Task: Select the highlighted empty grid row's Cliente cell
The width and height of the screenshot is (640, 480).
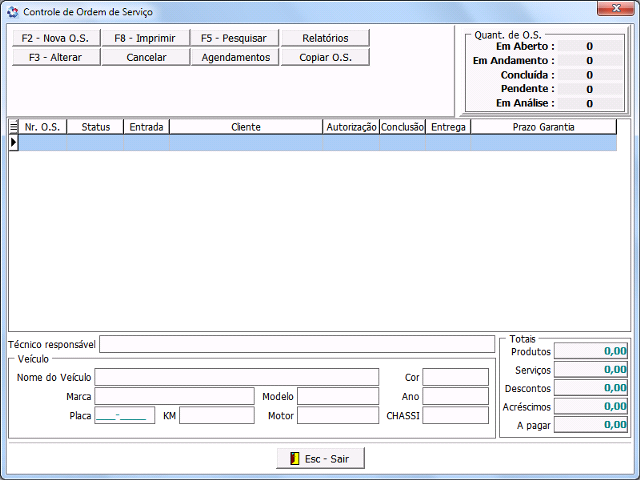Action: tap(246, 143)
